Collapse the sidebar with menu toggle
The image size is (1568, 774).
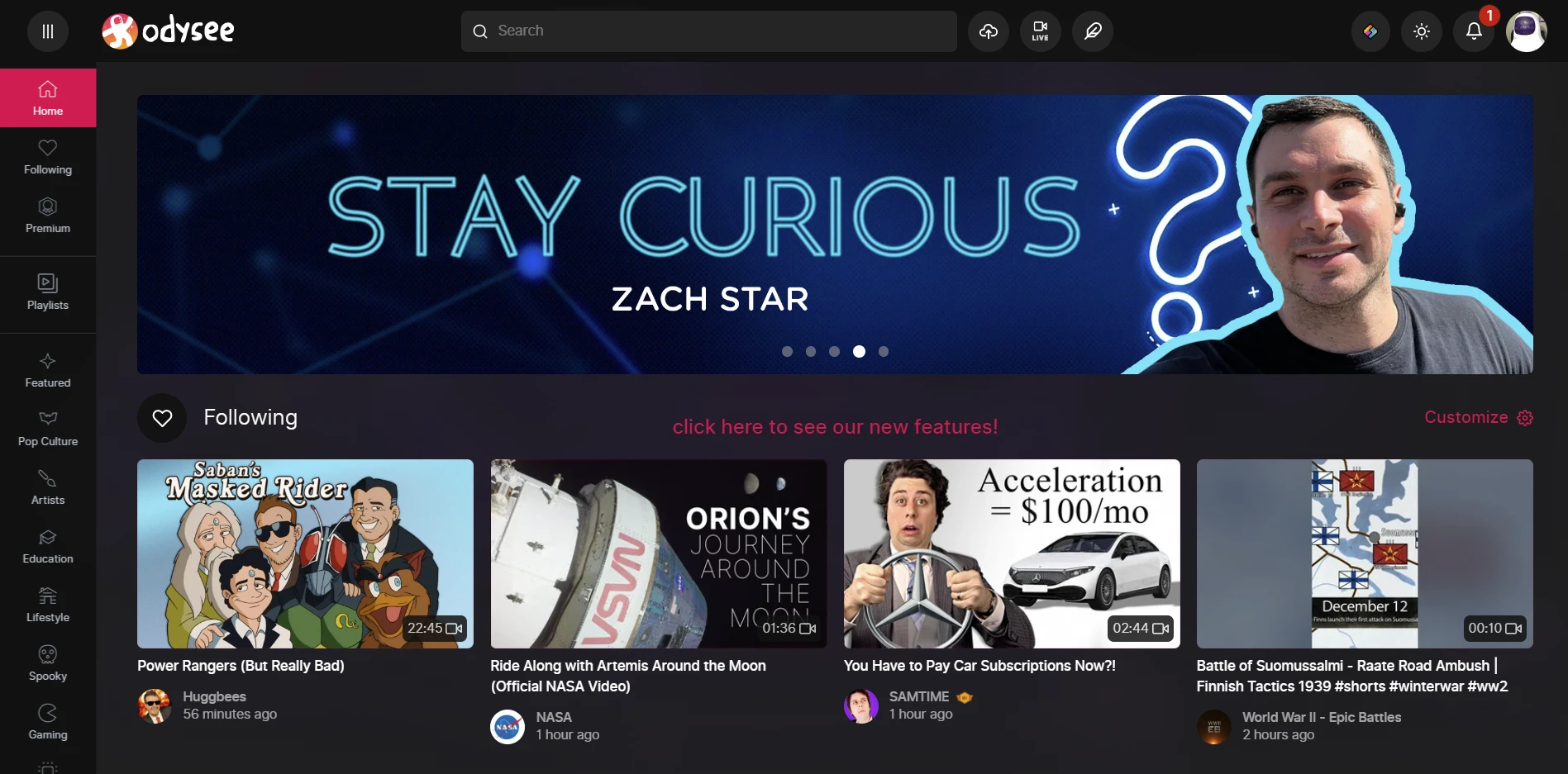pyautogui.click(x=48, y=31)
